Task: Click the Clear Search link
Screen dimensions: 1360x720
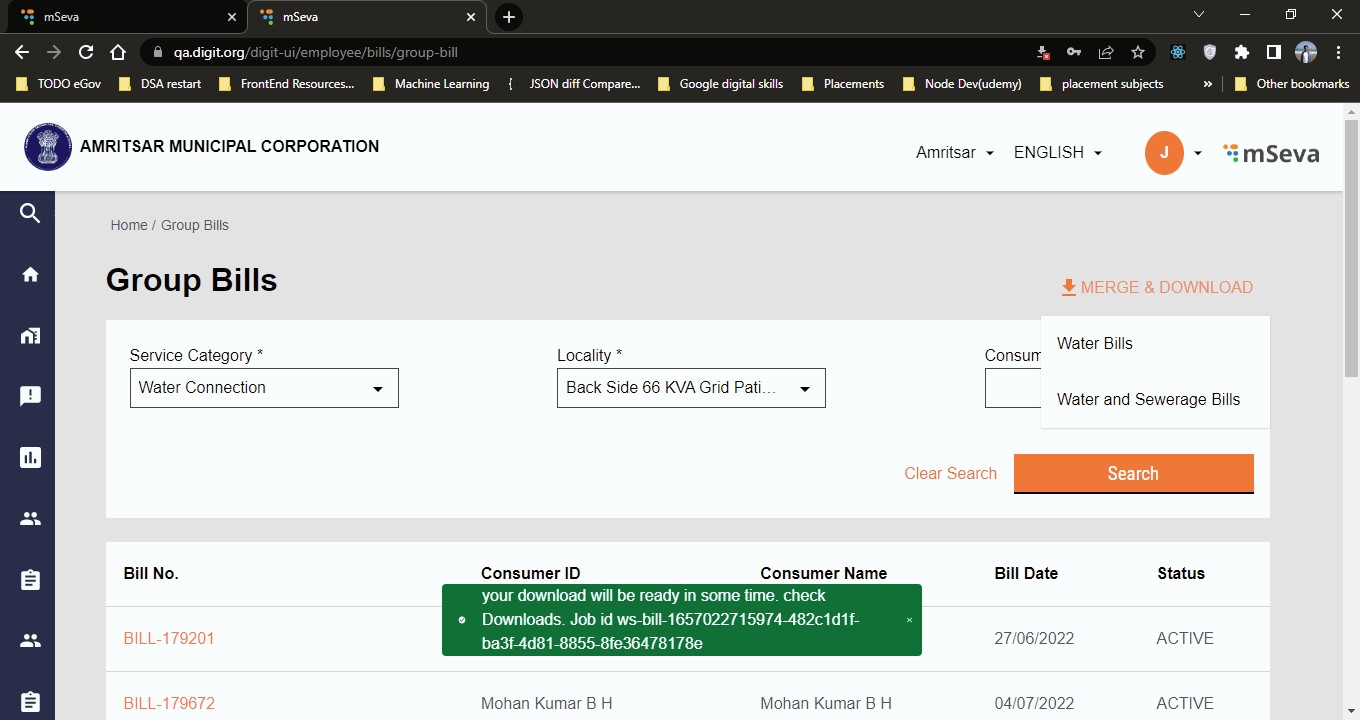Action: point(950,473)
